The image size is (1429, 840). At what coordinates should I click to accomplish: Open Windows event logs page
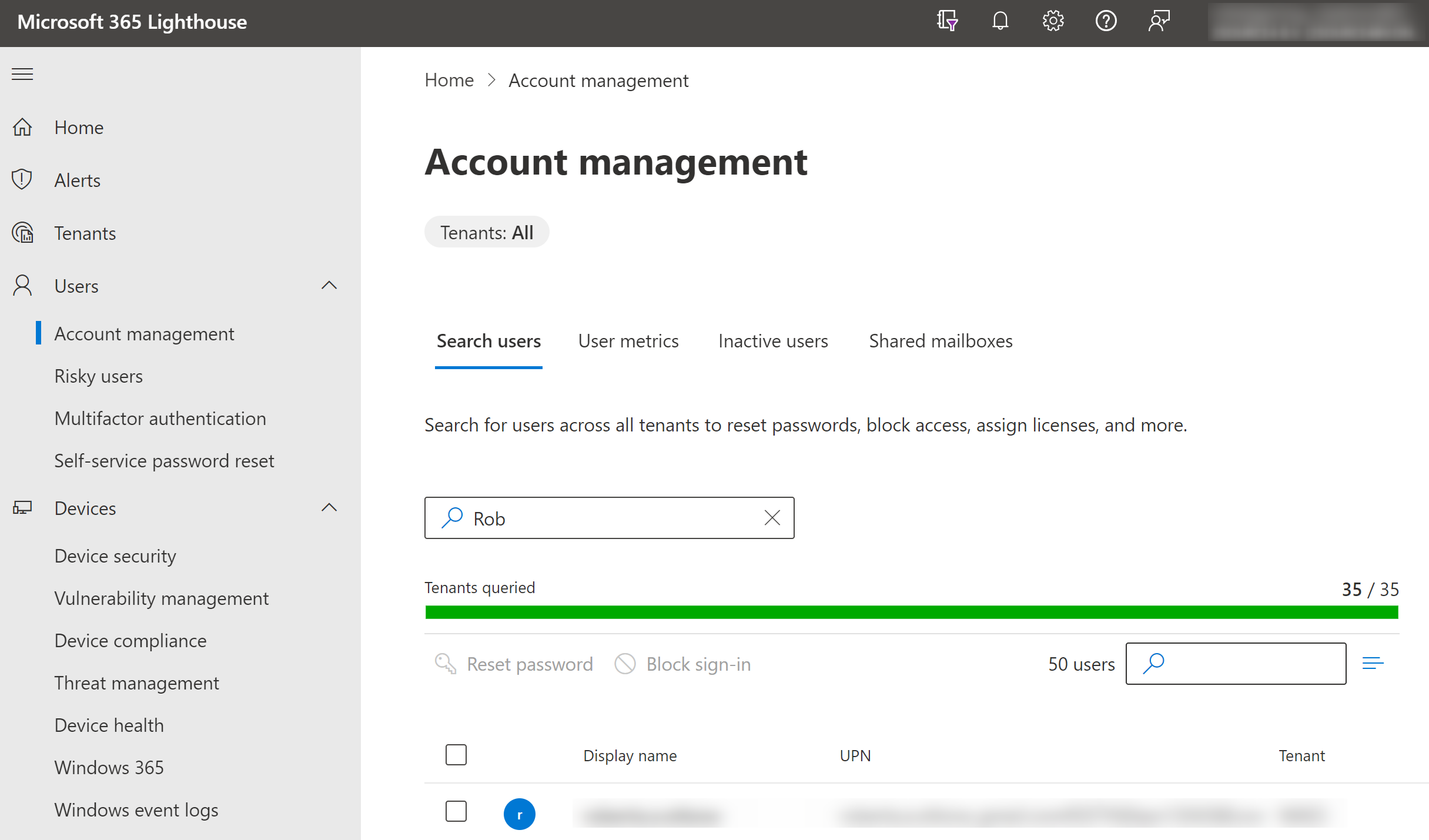click(x=136, y=810)
